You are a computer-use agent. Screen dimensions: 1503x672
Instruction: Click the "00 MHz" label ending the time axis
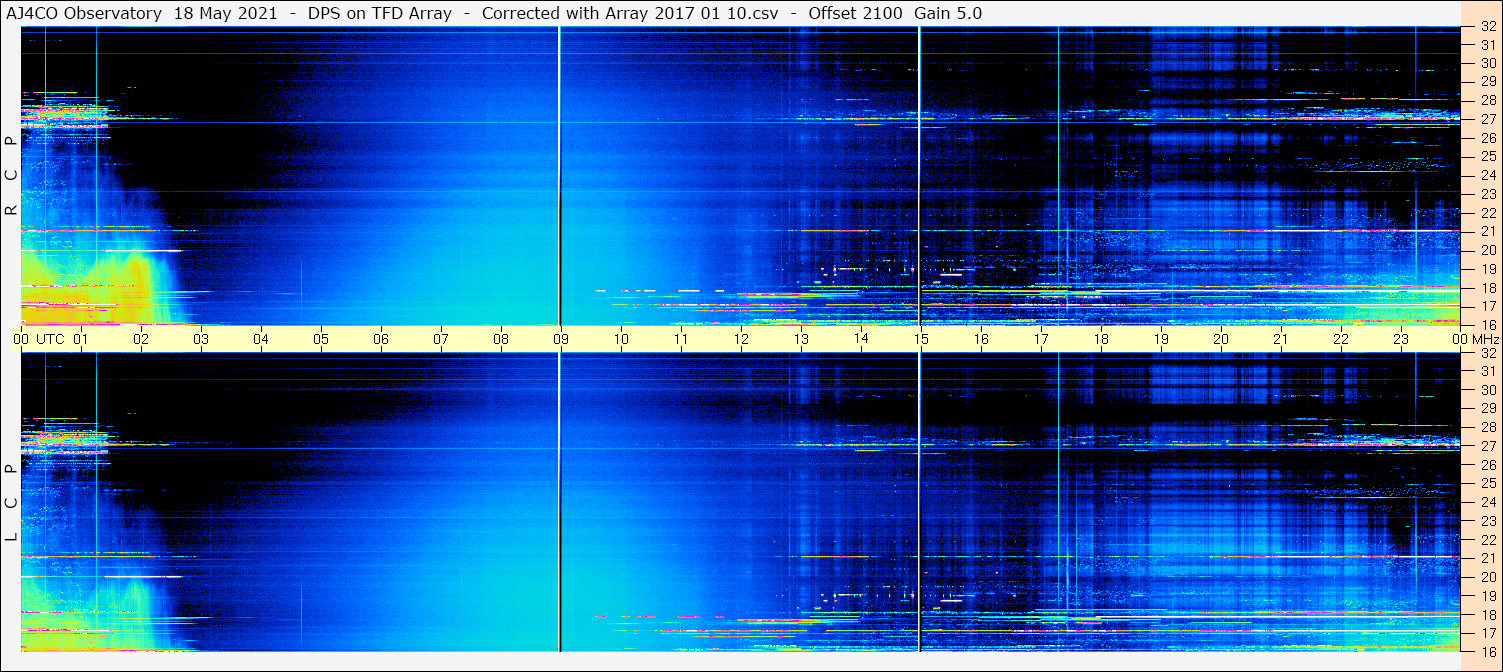coord(1476,339)
